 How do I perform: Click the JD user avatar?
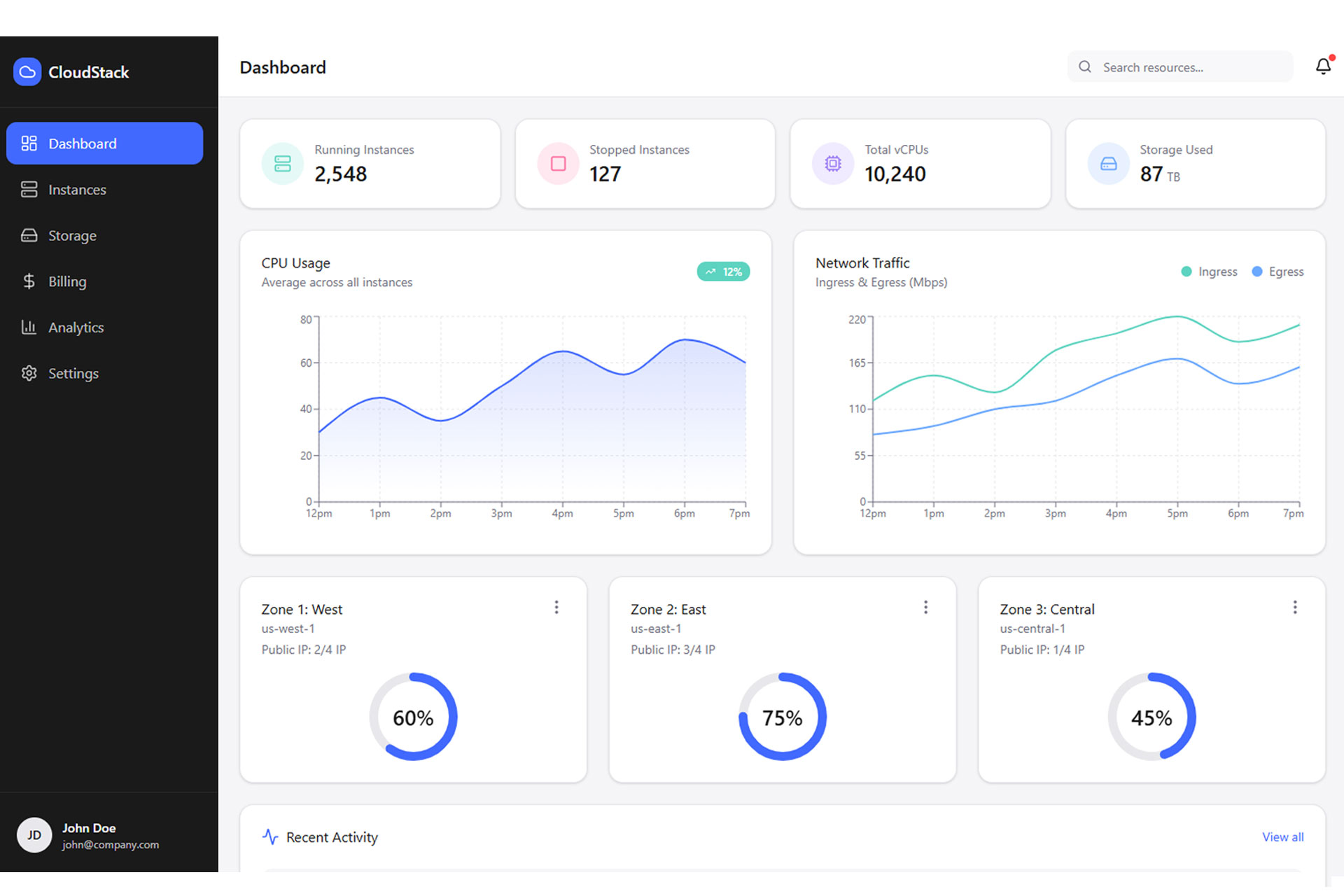click(34, 835)
